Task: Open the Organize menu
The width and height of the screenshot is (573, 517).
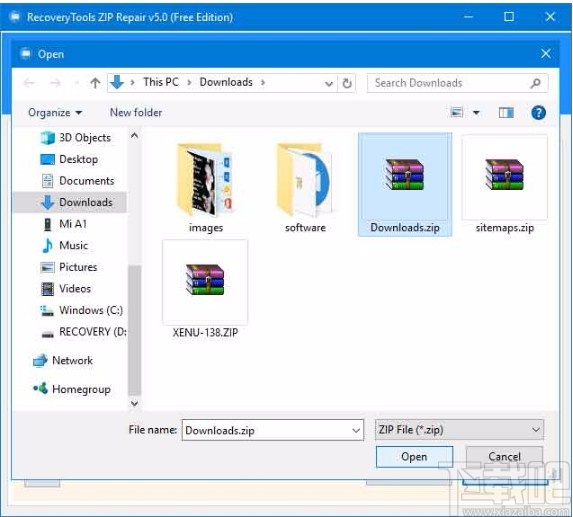Action: click(55, 113)
